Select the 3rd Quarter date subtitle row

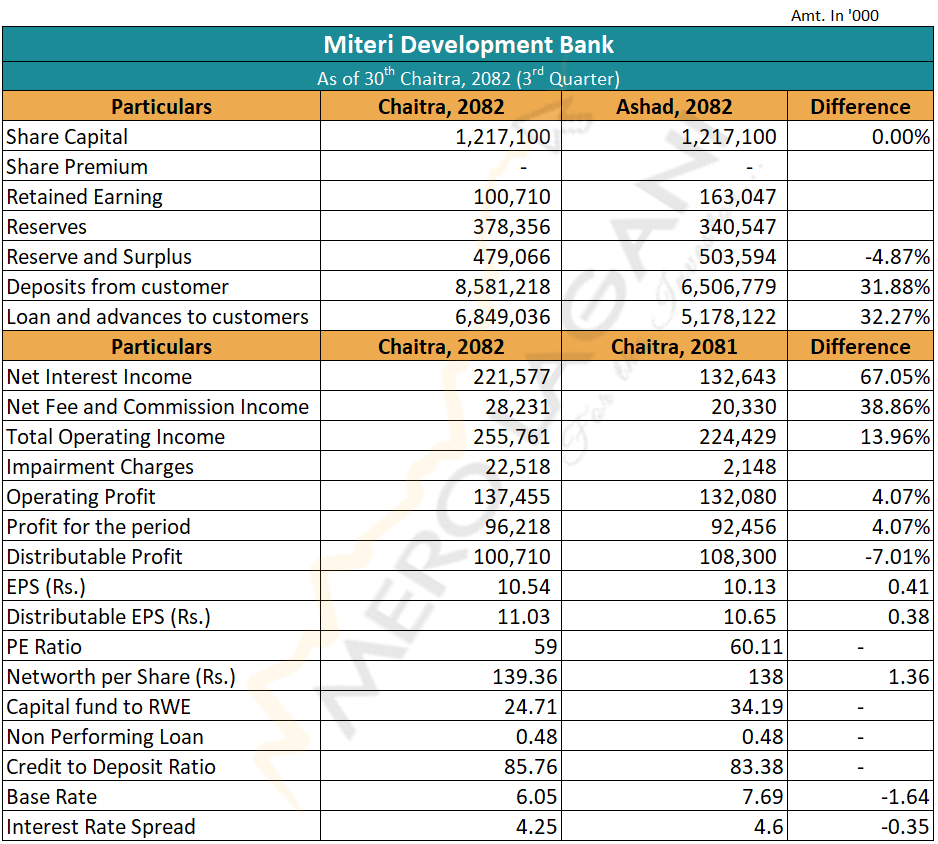[468, 77]
